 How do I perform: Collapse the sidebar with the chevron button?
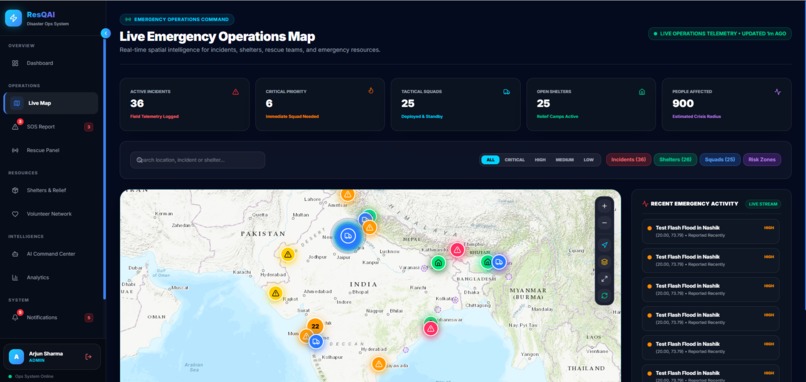point(105,33)
